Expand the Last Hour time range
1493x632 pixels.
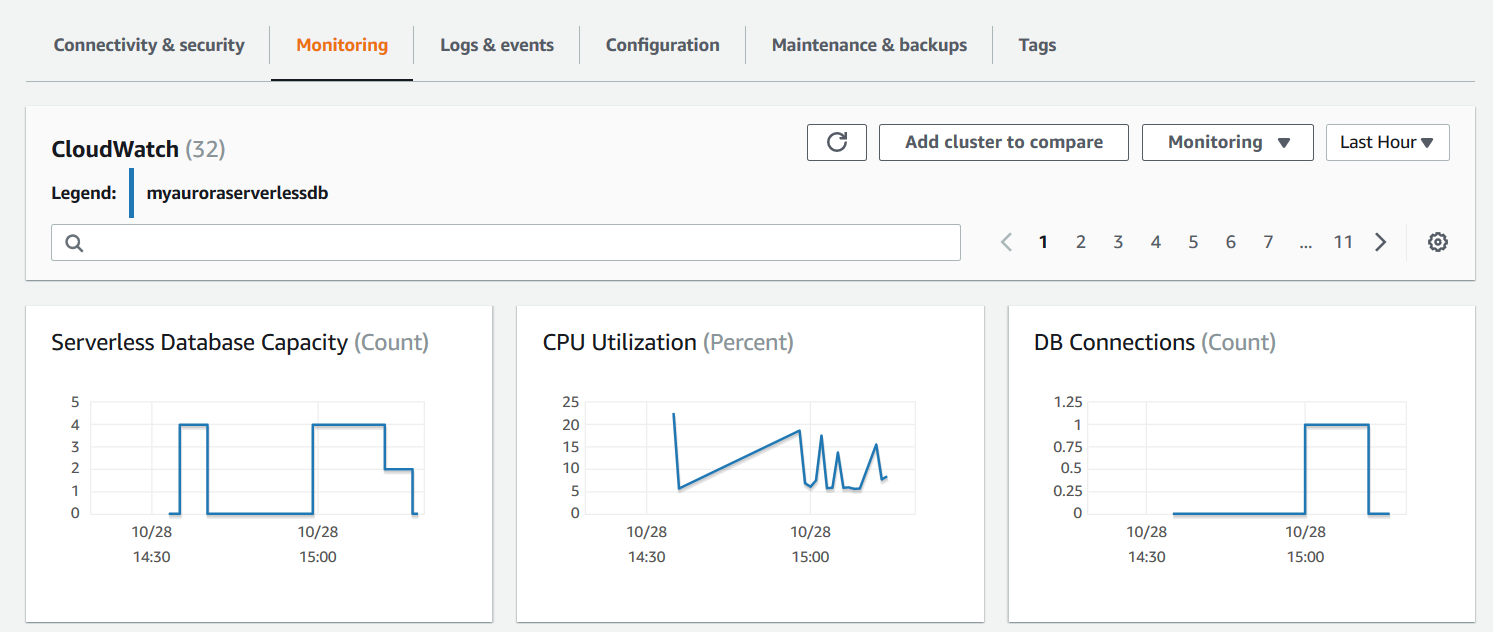pos(1387,142)
